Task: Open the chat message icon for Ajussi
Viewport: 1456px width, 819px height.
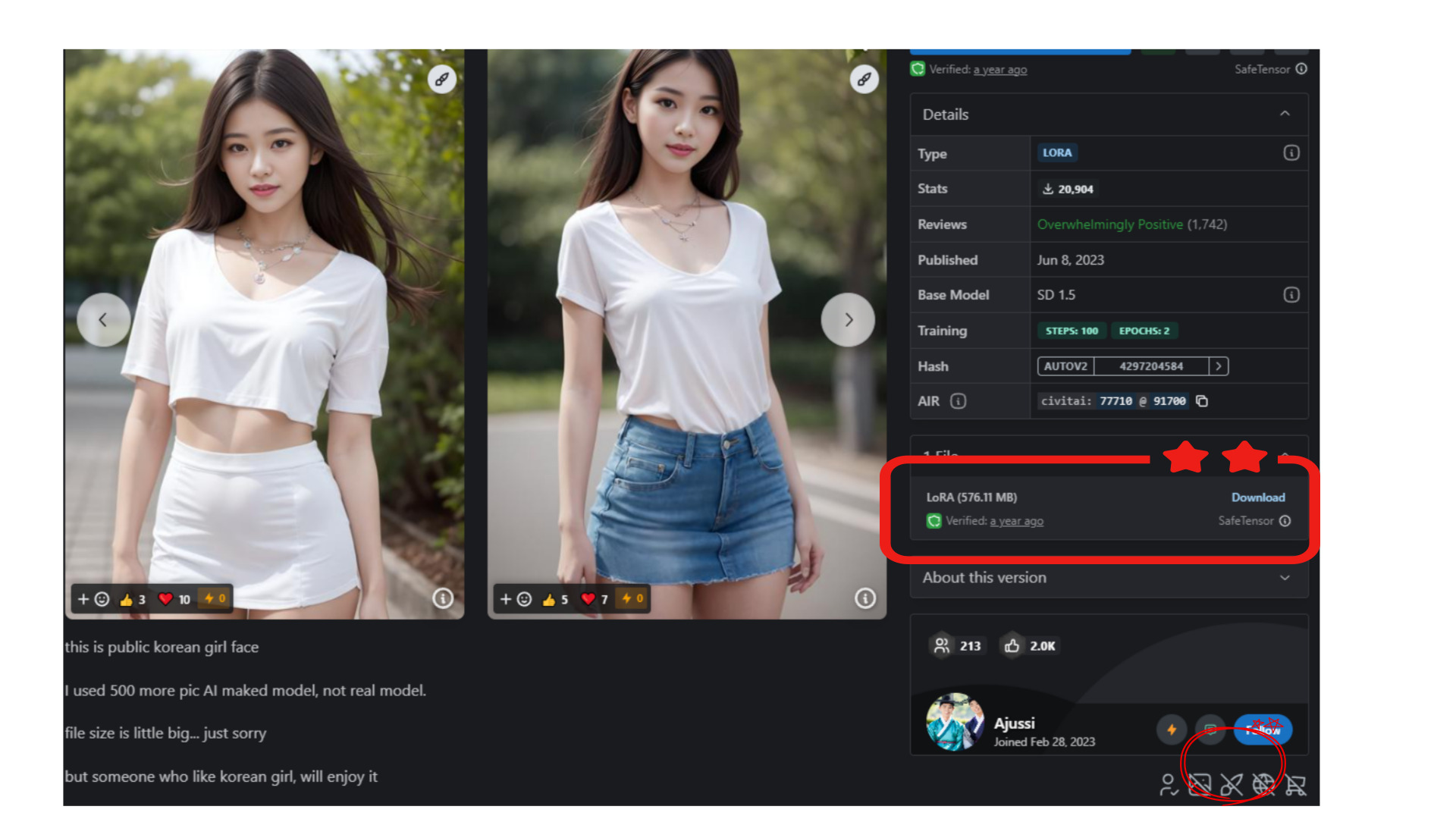Action: click(1210, 730)
